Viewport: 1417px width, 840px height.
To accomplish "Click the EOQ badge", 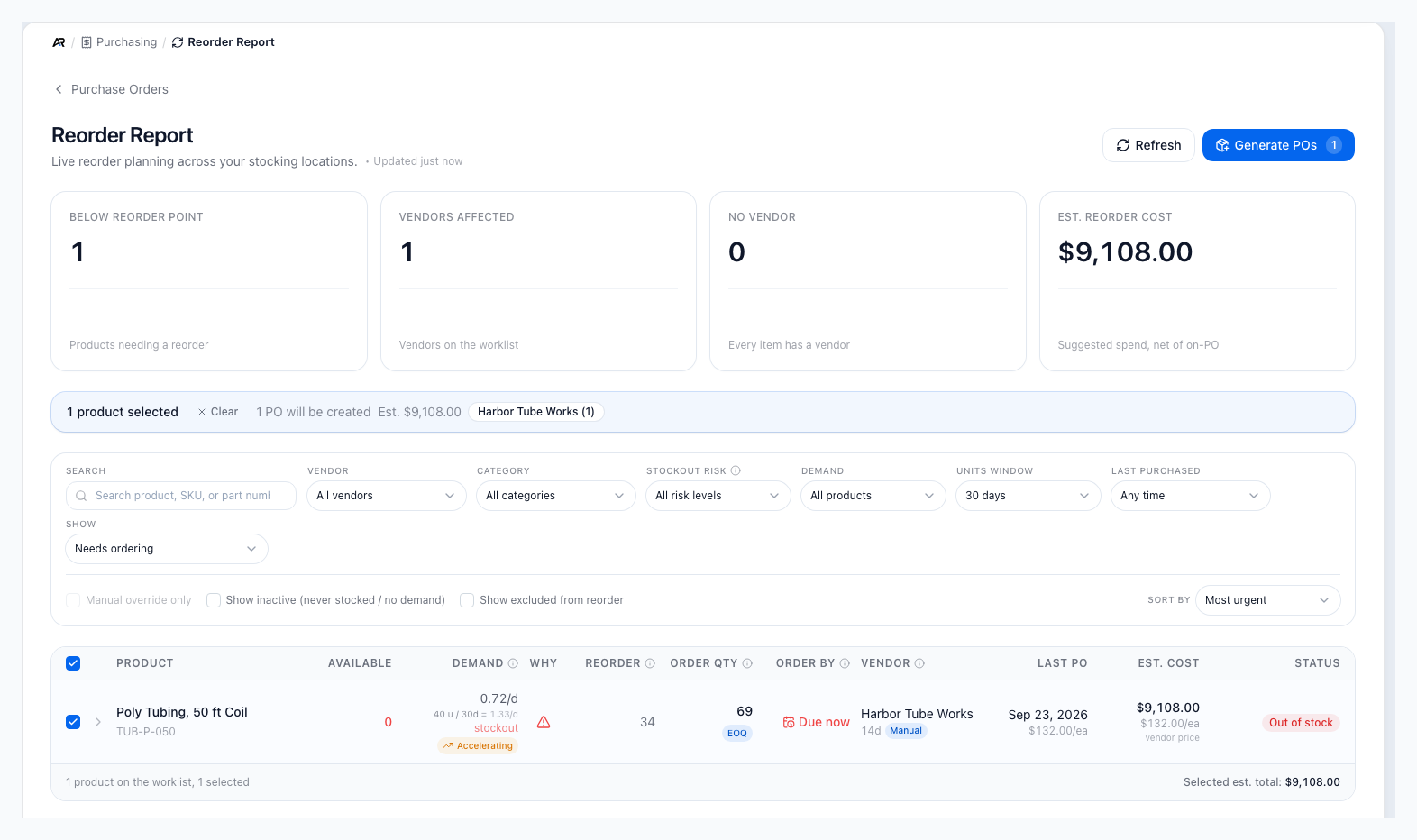I will pyautogui.click(x=737, y=733).
